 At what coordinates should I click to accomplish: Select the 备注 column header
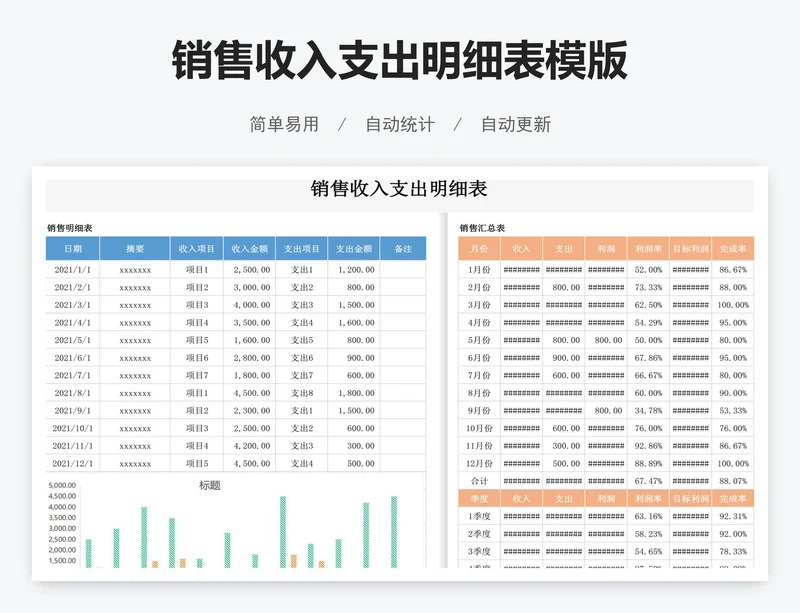point(403,249)
